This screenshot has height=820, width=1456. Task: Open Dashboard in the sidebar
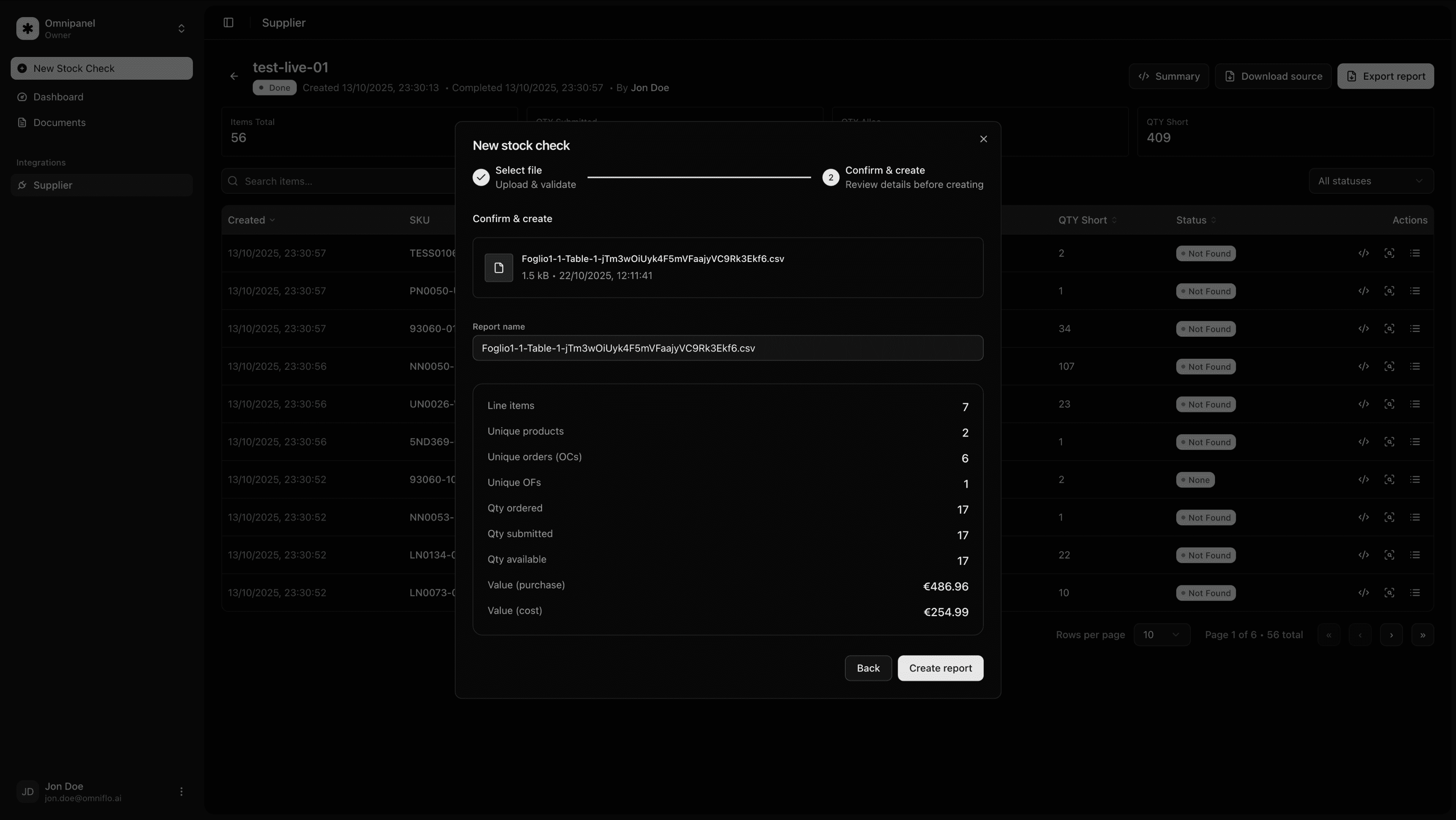coord(58,97)
